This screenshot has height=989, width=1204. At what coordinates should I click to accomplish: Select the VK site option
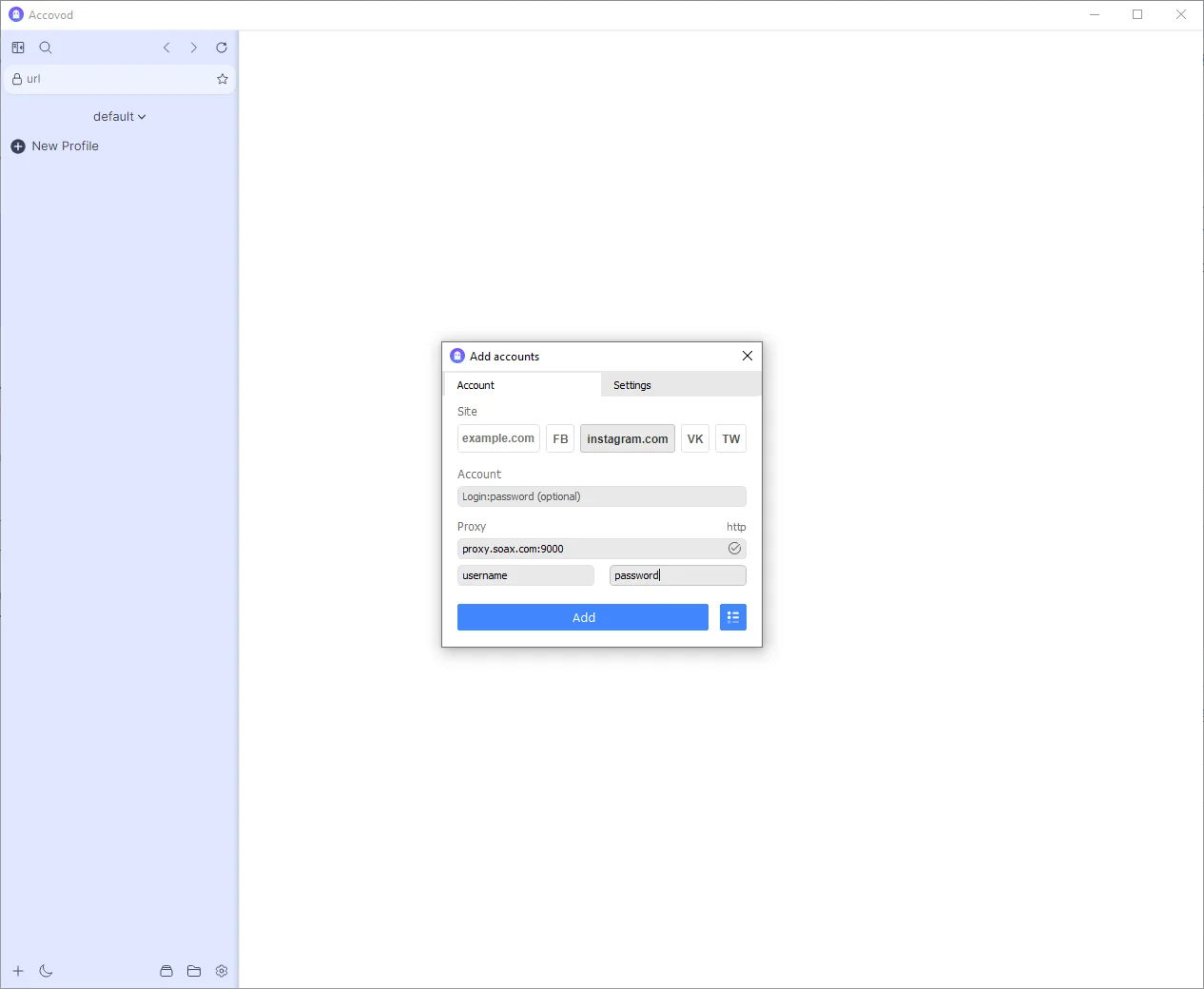[x=695, y=438]
